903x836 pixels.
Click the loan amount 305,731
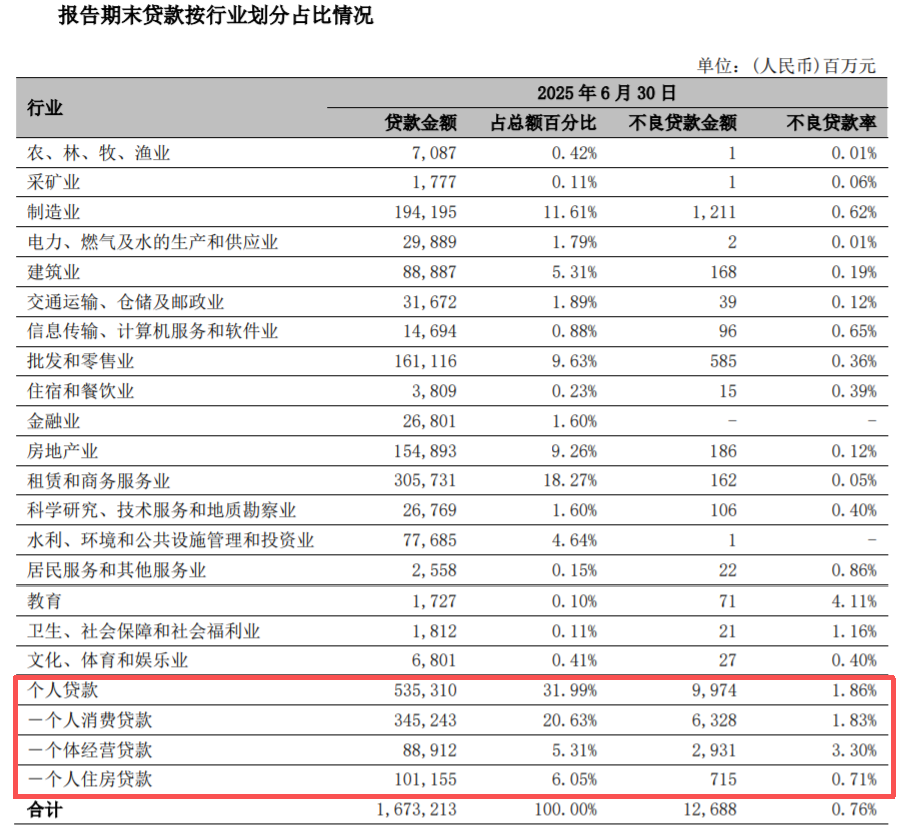coord(425,481)
